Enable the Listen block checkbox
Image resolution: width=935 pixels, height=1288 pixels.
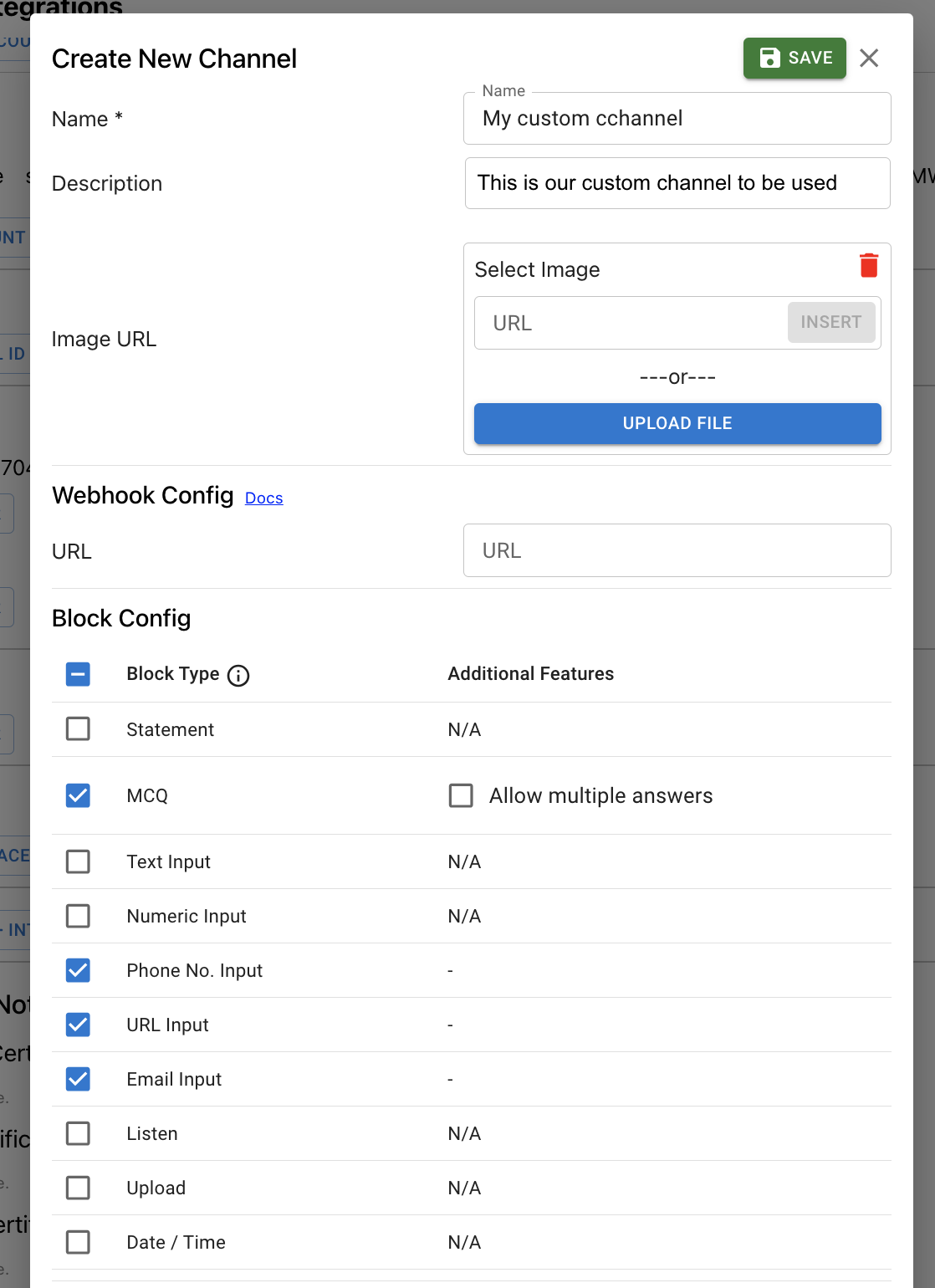(x=78, y=1133)
